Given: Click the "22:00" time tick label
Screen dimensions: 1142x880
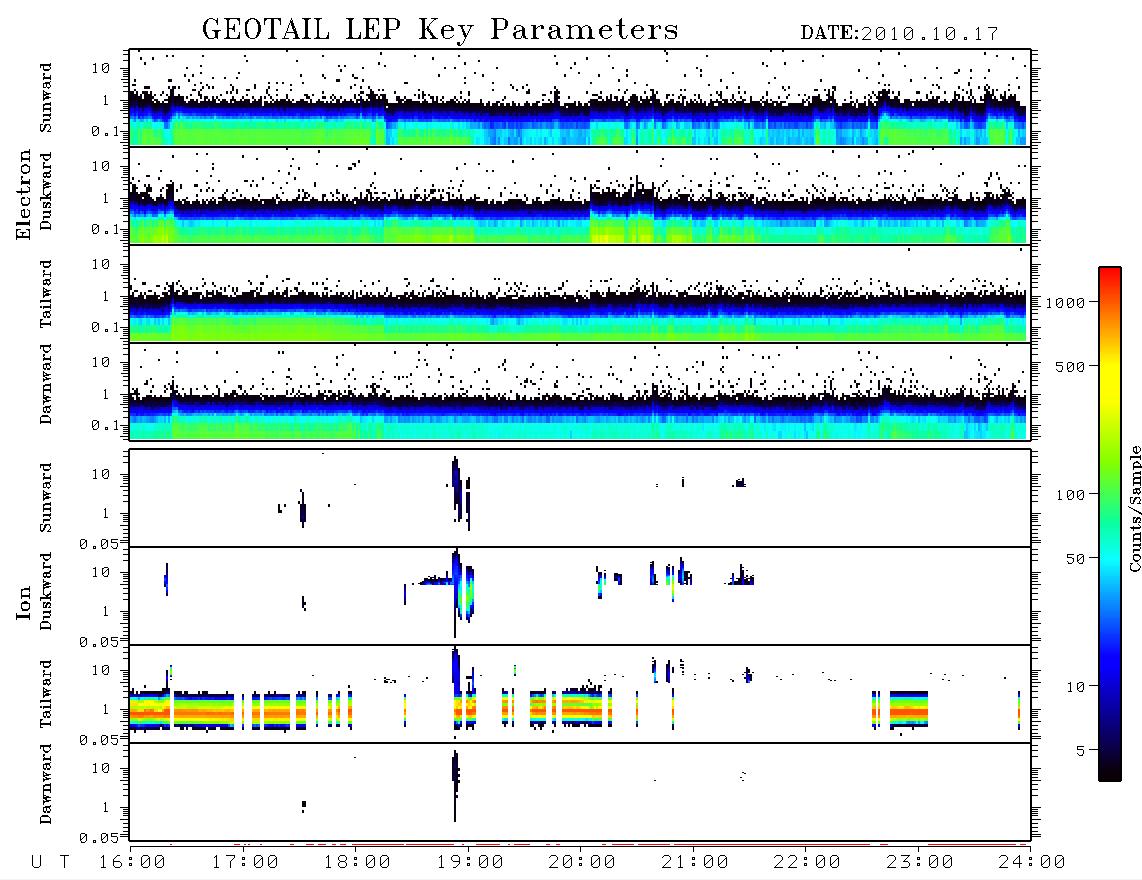Looking at the screenshot, I should pos(807,863).
